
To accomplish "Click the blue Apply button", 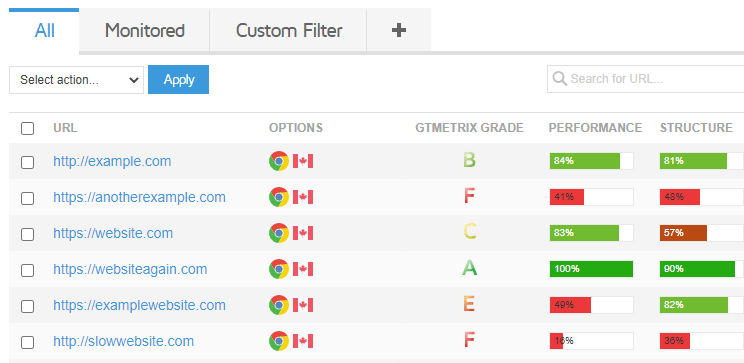I will coord(178,79).
